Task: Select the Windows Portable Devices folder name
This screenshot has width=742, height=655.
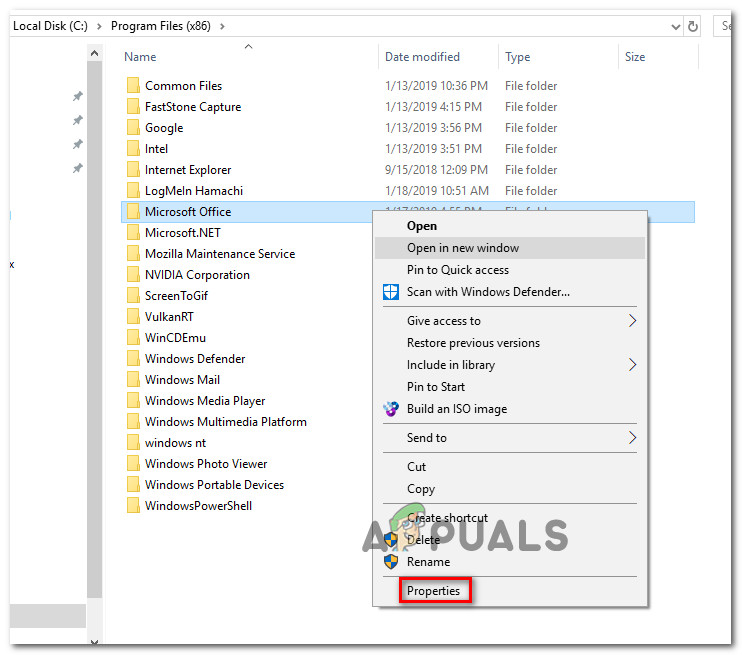Action: (x=214, y=485)
